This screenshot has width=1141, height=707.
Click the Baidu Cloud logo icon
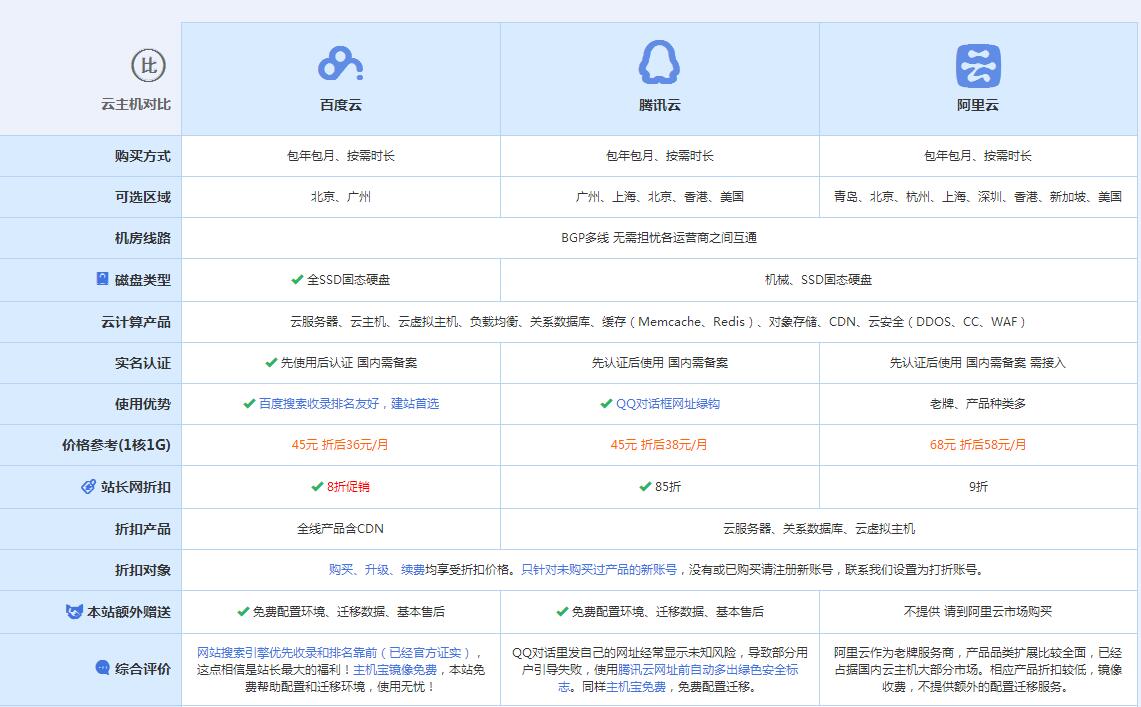(339, 62)
